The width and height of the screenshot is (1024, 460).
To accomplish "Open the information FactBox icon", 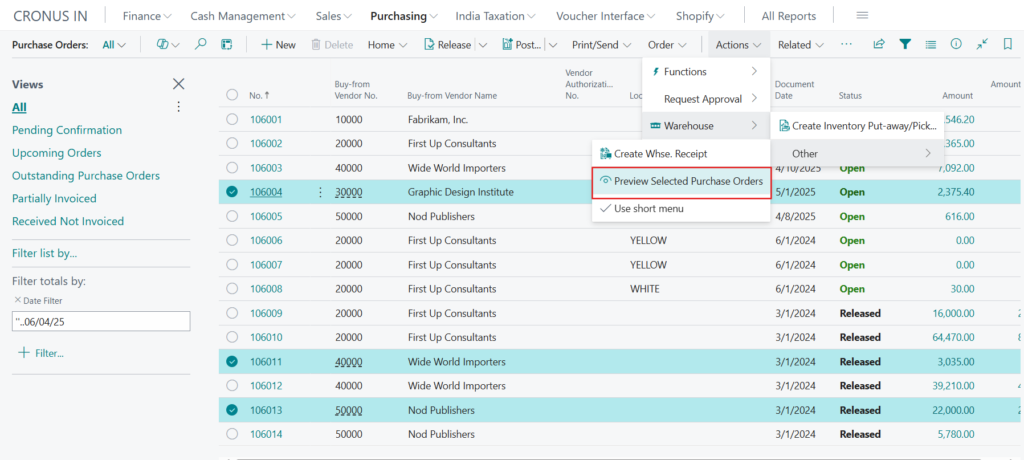I will coord(956,45).
